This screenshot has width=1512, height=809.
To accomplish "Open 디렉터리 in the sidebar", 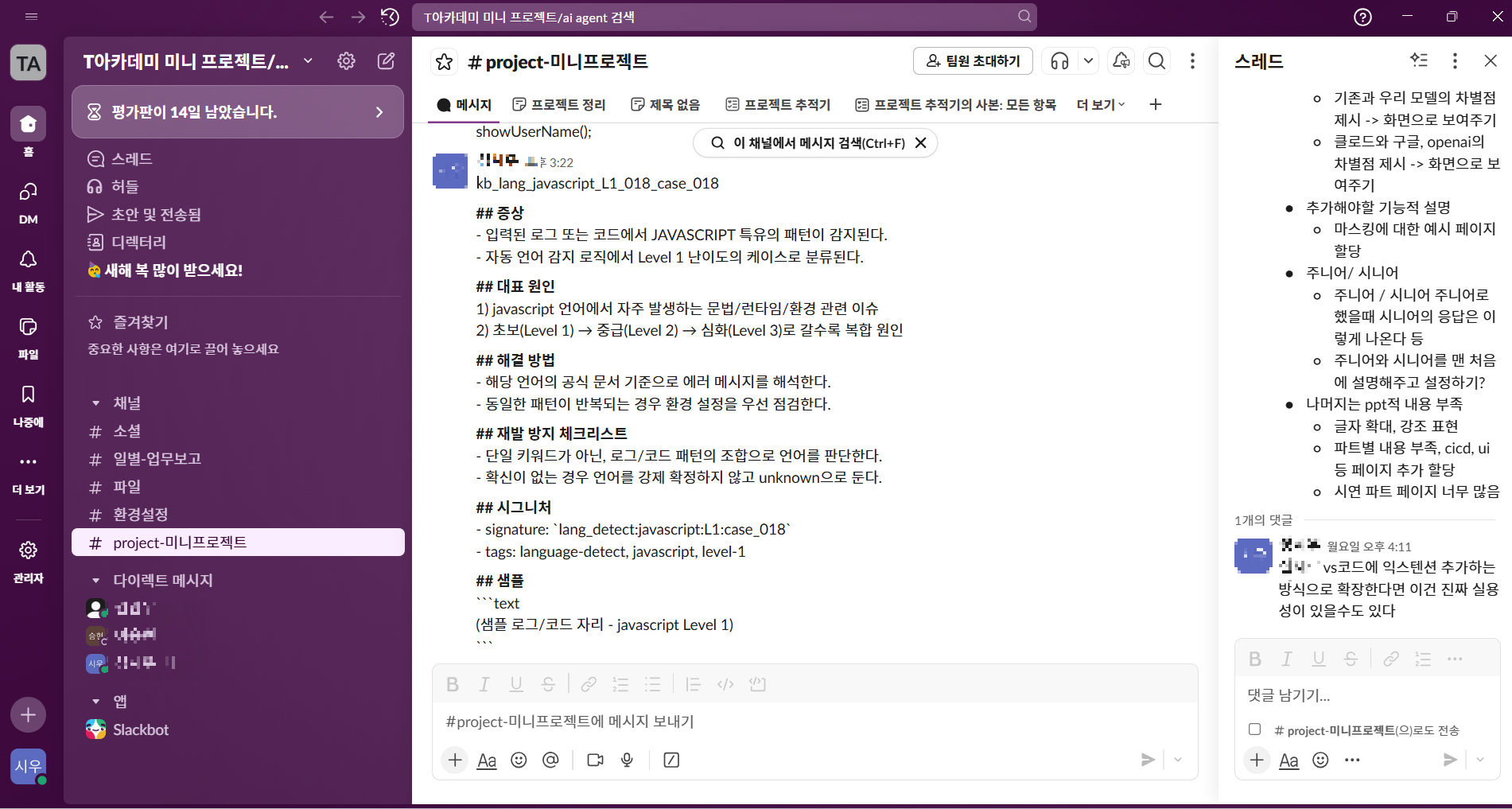I will point(237,243).
